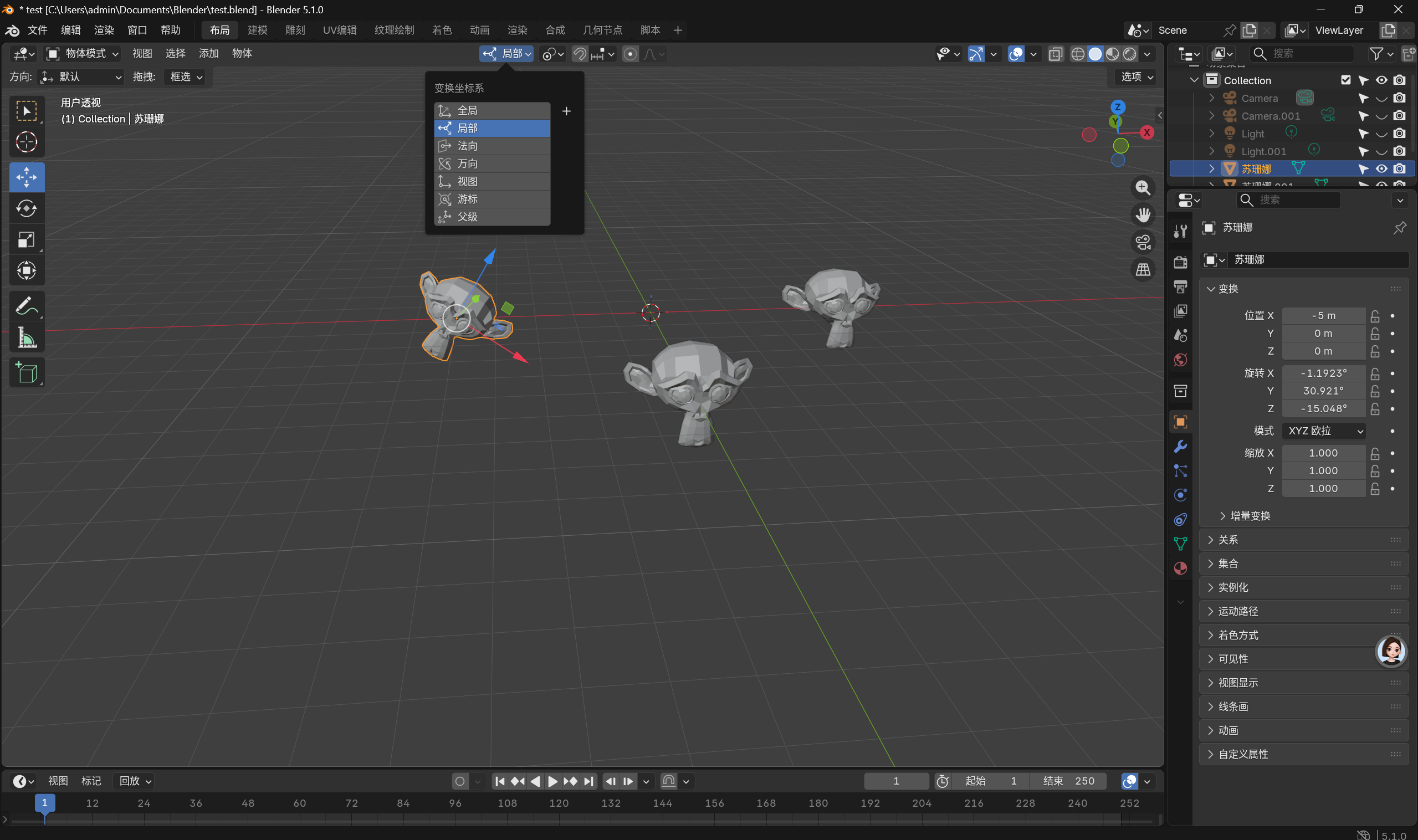This screenshot has width=1418, height=840.
Task: Open the Modifiers properties tab (wrench icon)
Action: click(1180, 447)
